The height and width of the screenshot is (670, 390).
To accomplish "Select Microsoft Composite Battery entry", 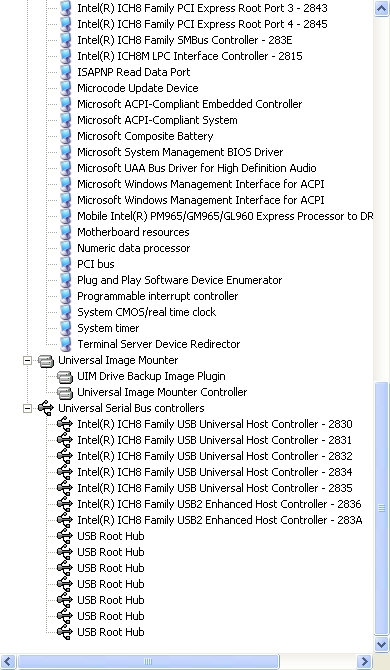I will [x=145, y=136].
